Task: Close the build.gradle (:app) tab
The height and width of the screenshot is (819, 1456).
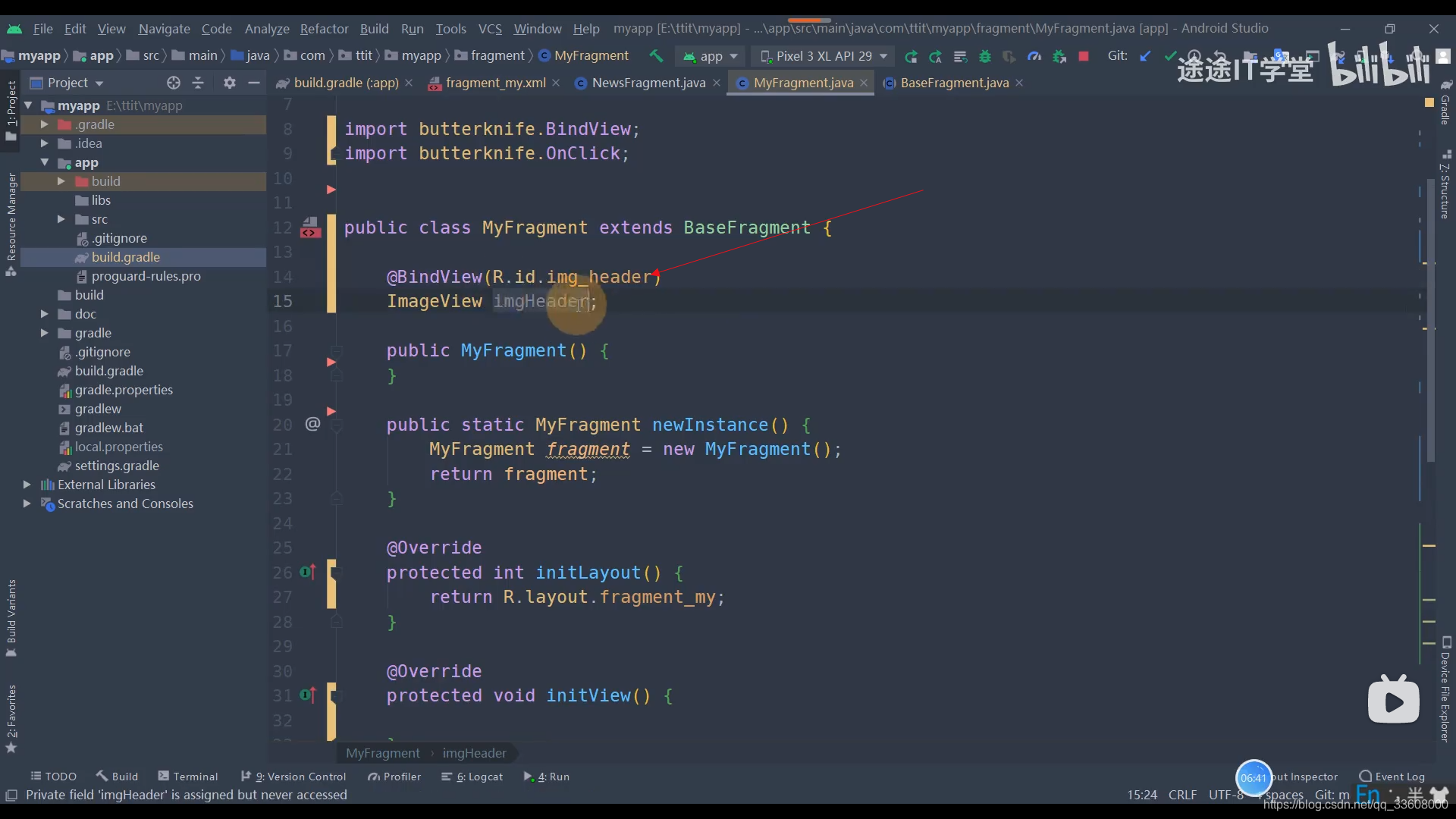Action: [409, 83]
